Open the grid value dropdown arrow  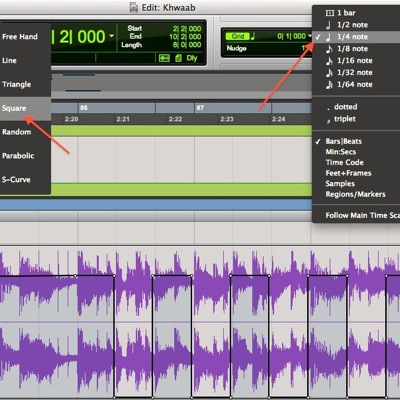pos(310,36)
